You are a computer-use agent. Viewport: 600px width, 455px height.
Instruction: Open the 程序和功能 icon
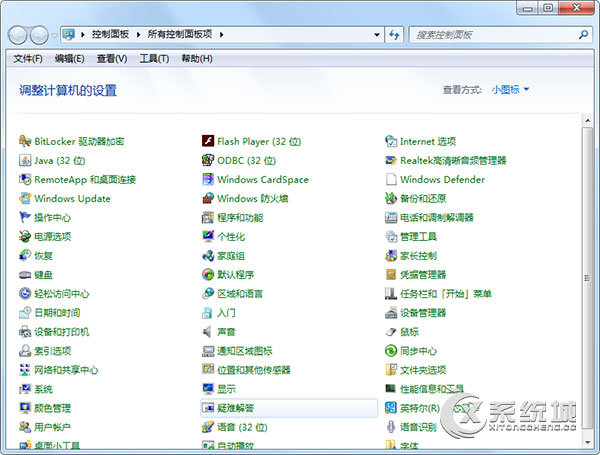pos(208,217)
